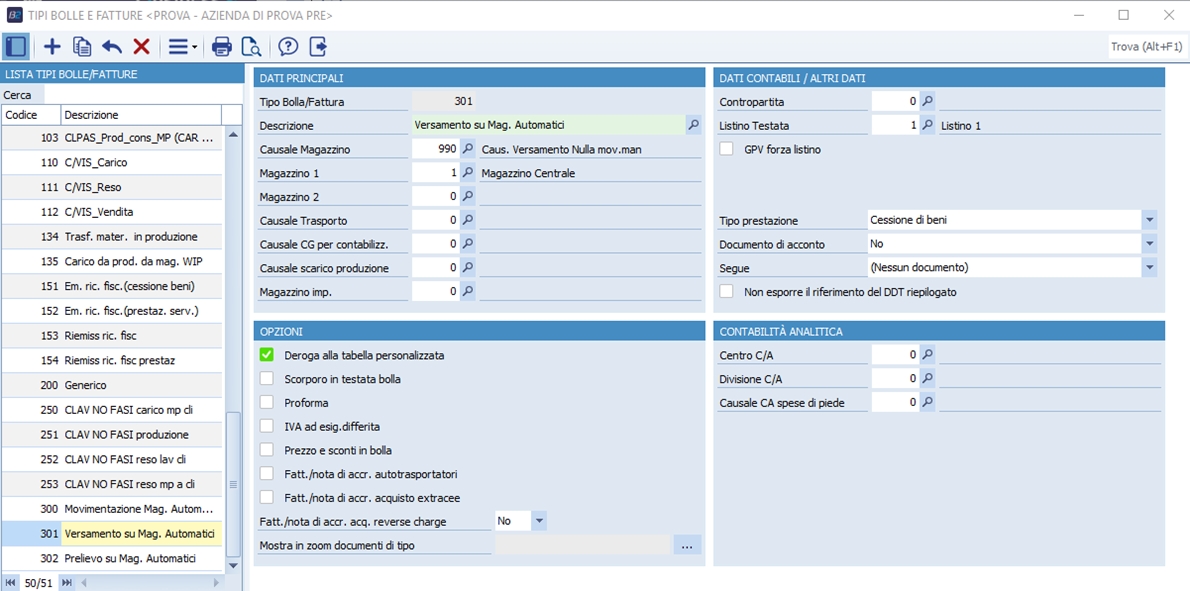Uncheck Deroga alla tabella personalizzata
Image resolution: width=1190 pixels, height=591 pixels.
(266, 354)
